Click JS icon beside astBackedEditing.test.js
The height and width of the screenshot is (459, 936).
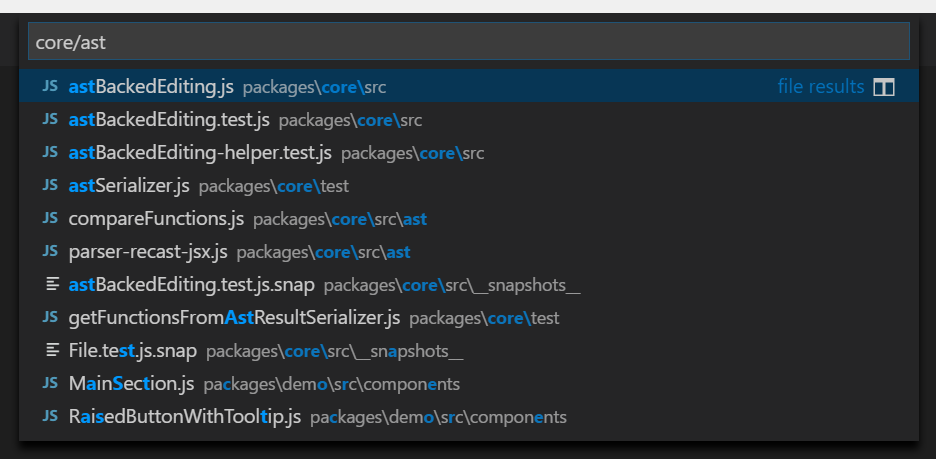[x=51, y=119]
